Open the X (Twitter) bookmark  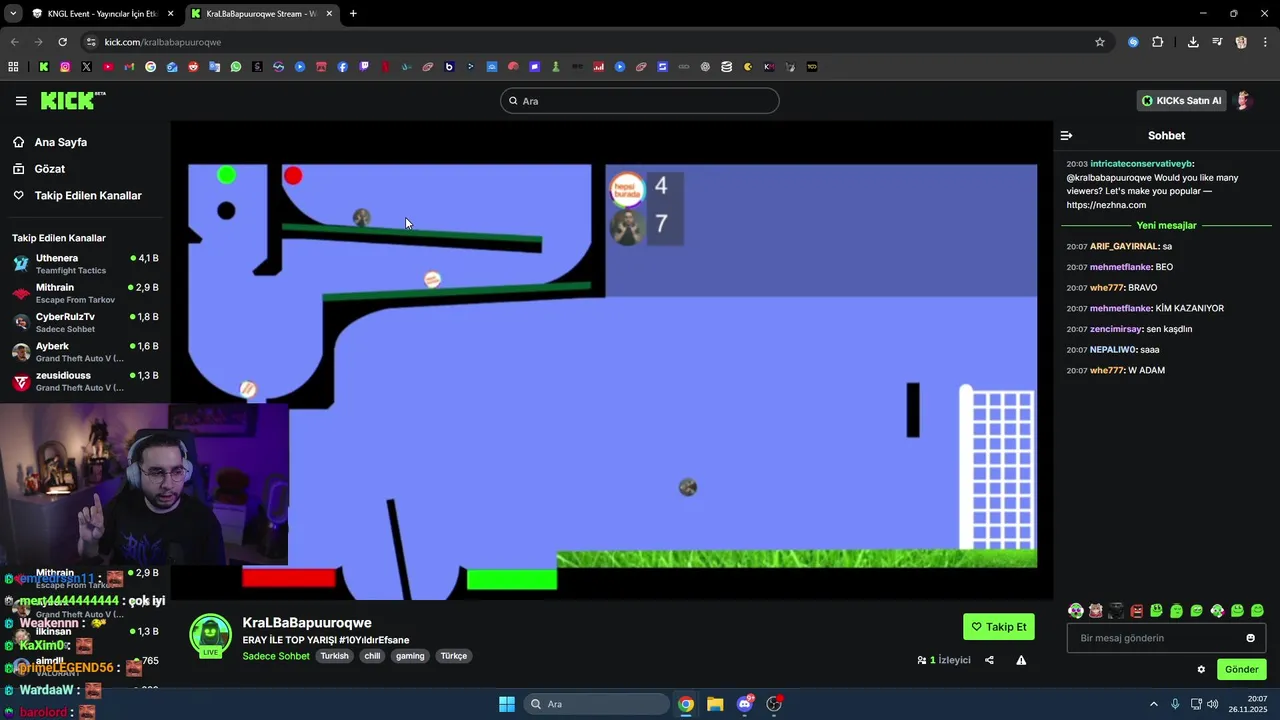click(x=86, y=67)
